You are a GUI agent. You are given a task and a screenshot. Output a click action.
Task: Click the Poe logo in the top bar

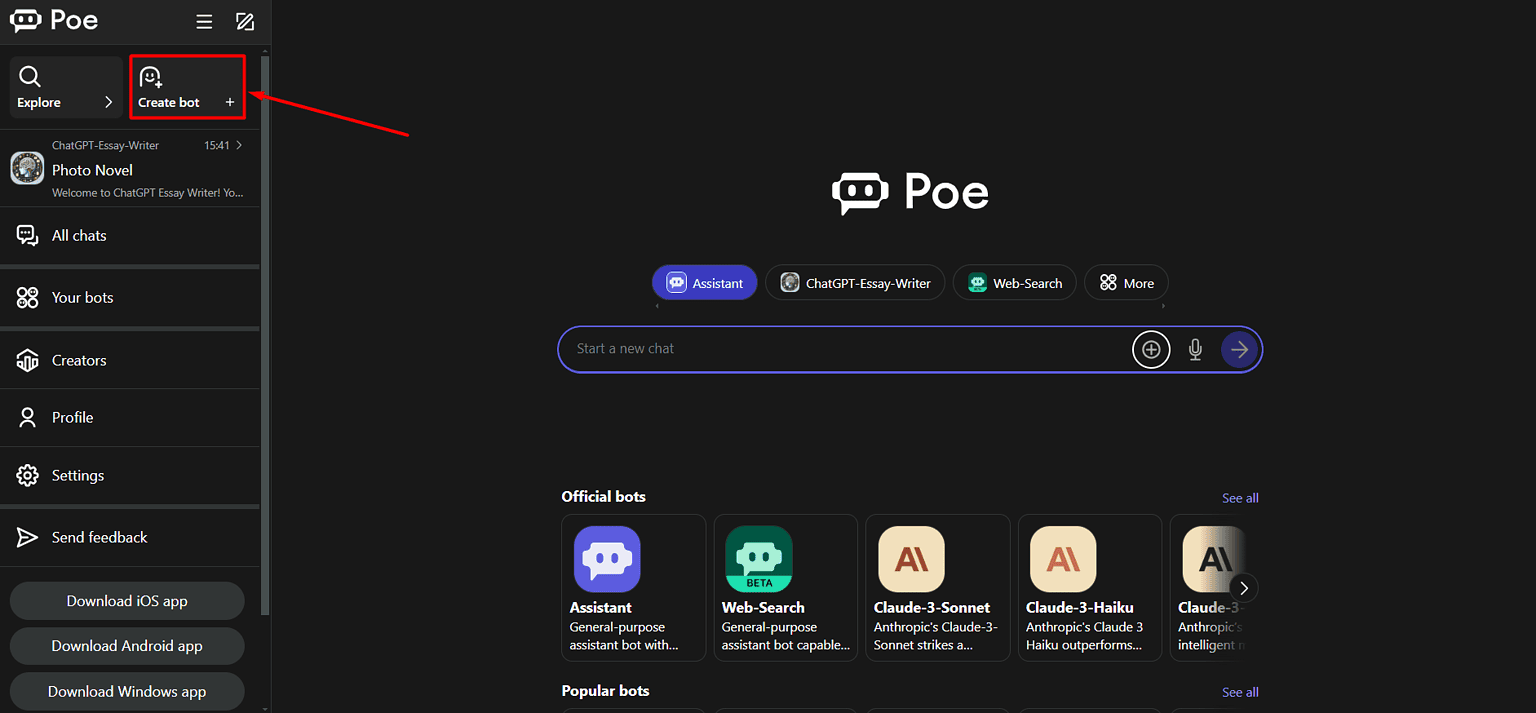(54, 20)
